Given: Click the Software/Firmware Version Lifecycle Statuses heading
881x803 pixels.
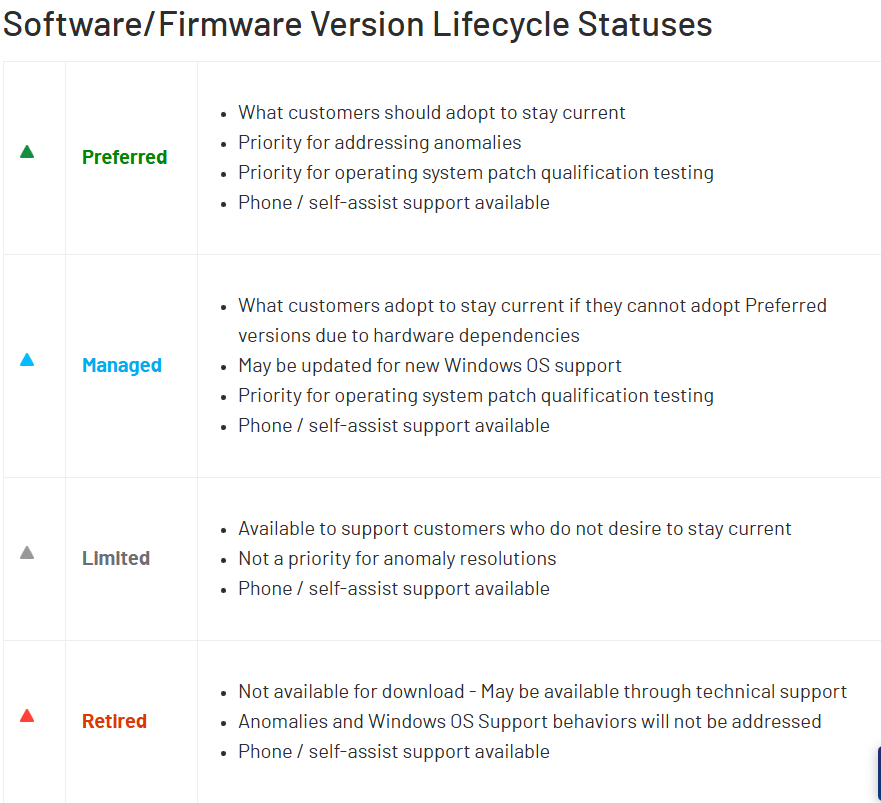Looking at the screenshot, I should (357, 23).
